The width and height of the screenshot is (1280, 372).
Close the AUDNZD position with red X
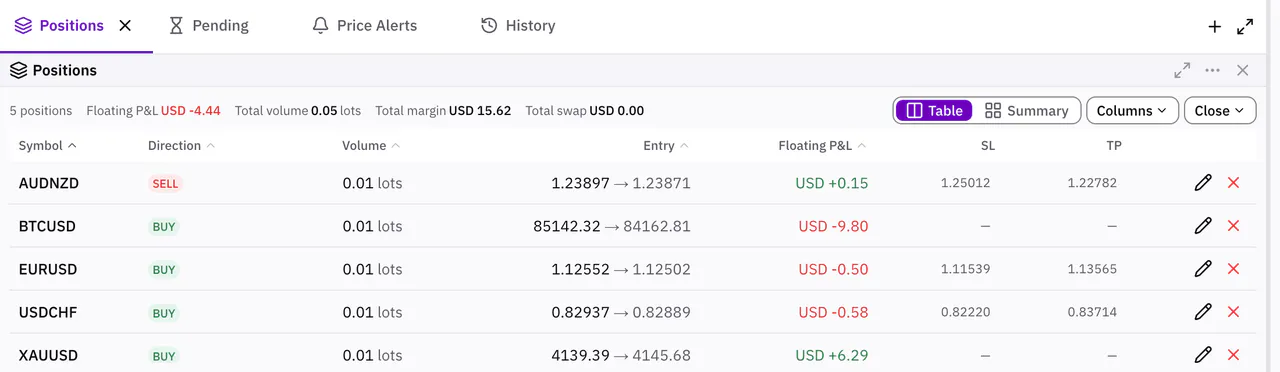pos(1233,183)
